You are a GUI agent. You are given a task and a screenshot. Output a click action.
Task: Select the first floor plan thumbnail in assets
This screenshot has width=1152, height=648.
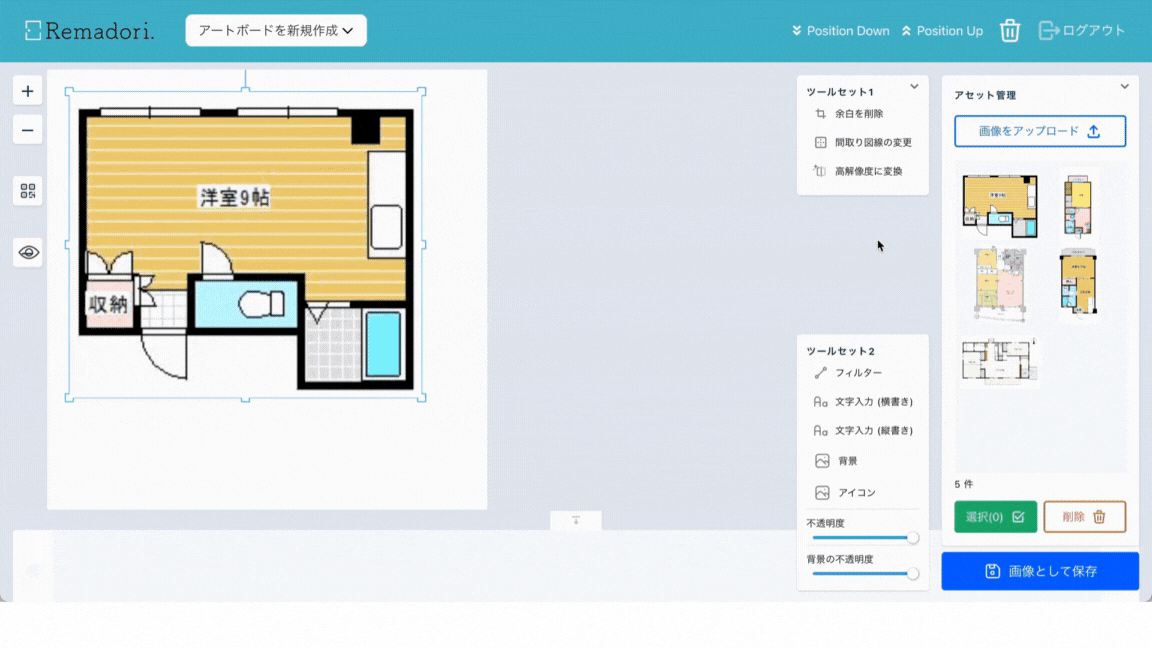point(999,205)
